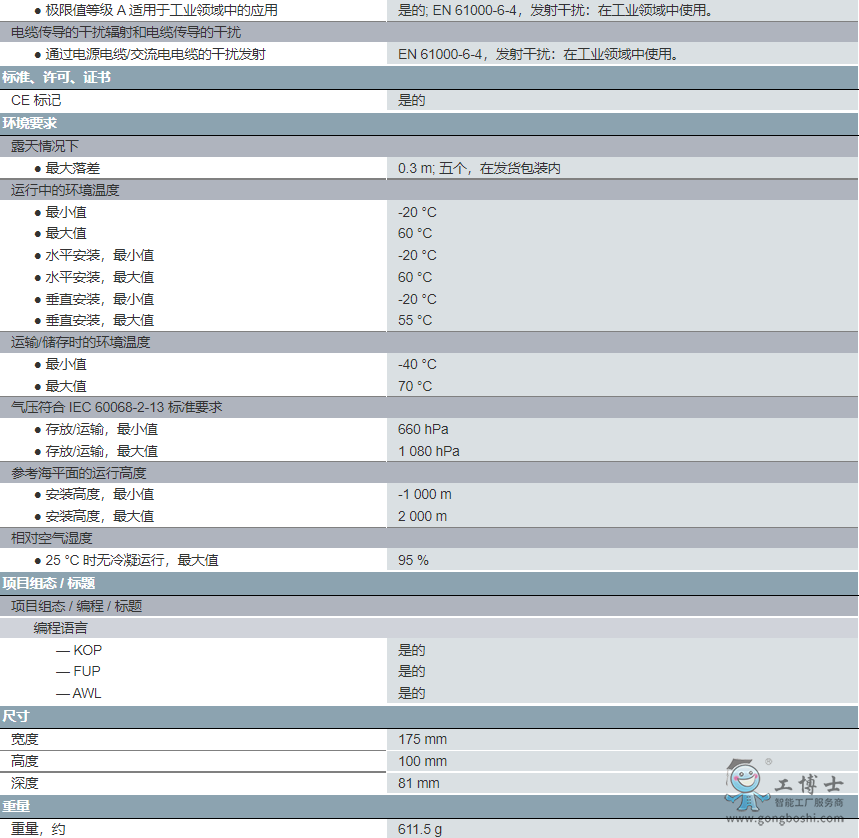Screen dimensions: 859x838
Task: Select the 标准、许可、证书 section header
Action: (x=56, y=77)
